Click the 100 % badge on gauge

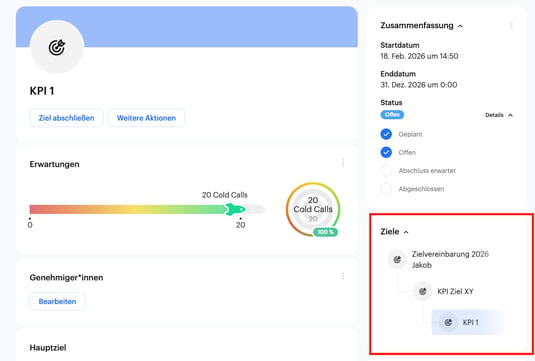tap(326, 232)
